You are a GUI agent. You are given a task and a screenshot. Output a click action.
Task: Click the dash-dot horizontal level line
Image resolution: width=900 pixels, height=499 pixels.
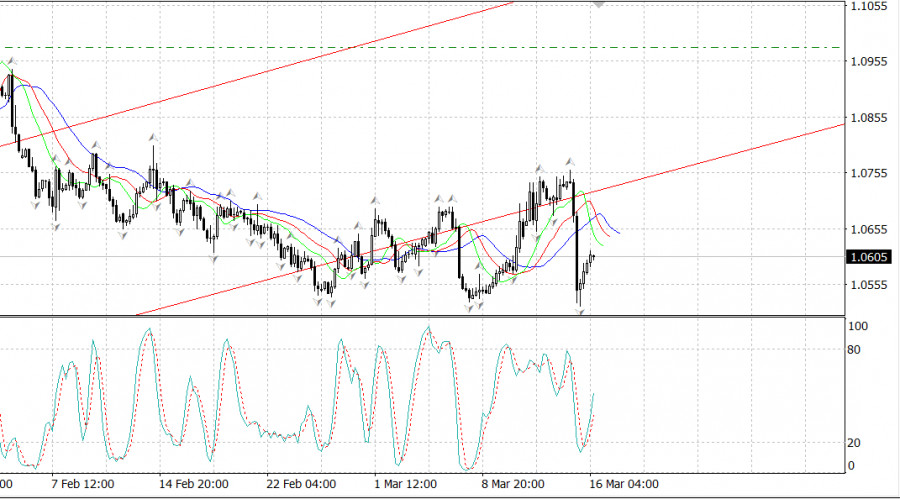[x=400, y=47]
